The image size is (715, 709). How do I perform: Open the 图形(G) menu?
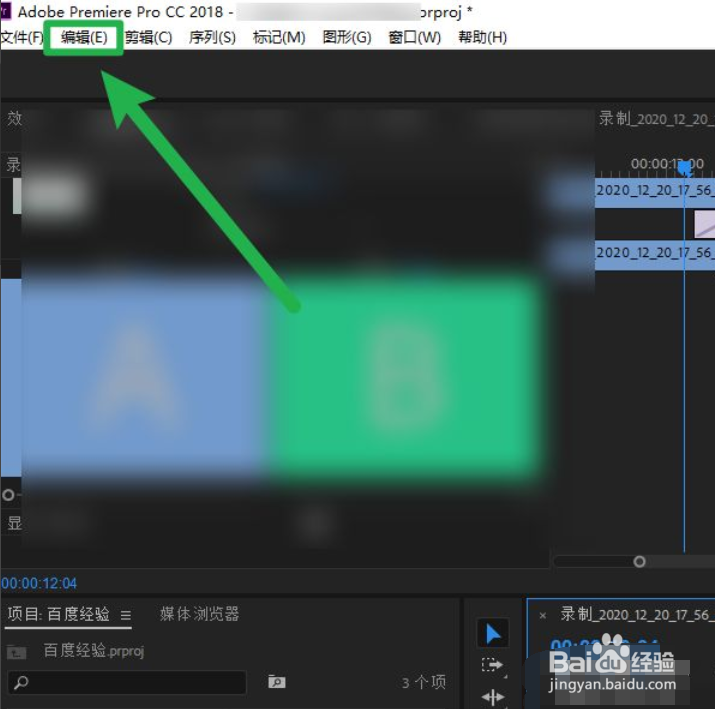[347, 37]
